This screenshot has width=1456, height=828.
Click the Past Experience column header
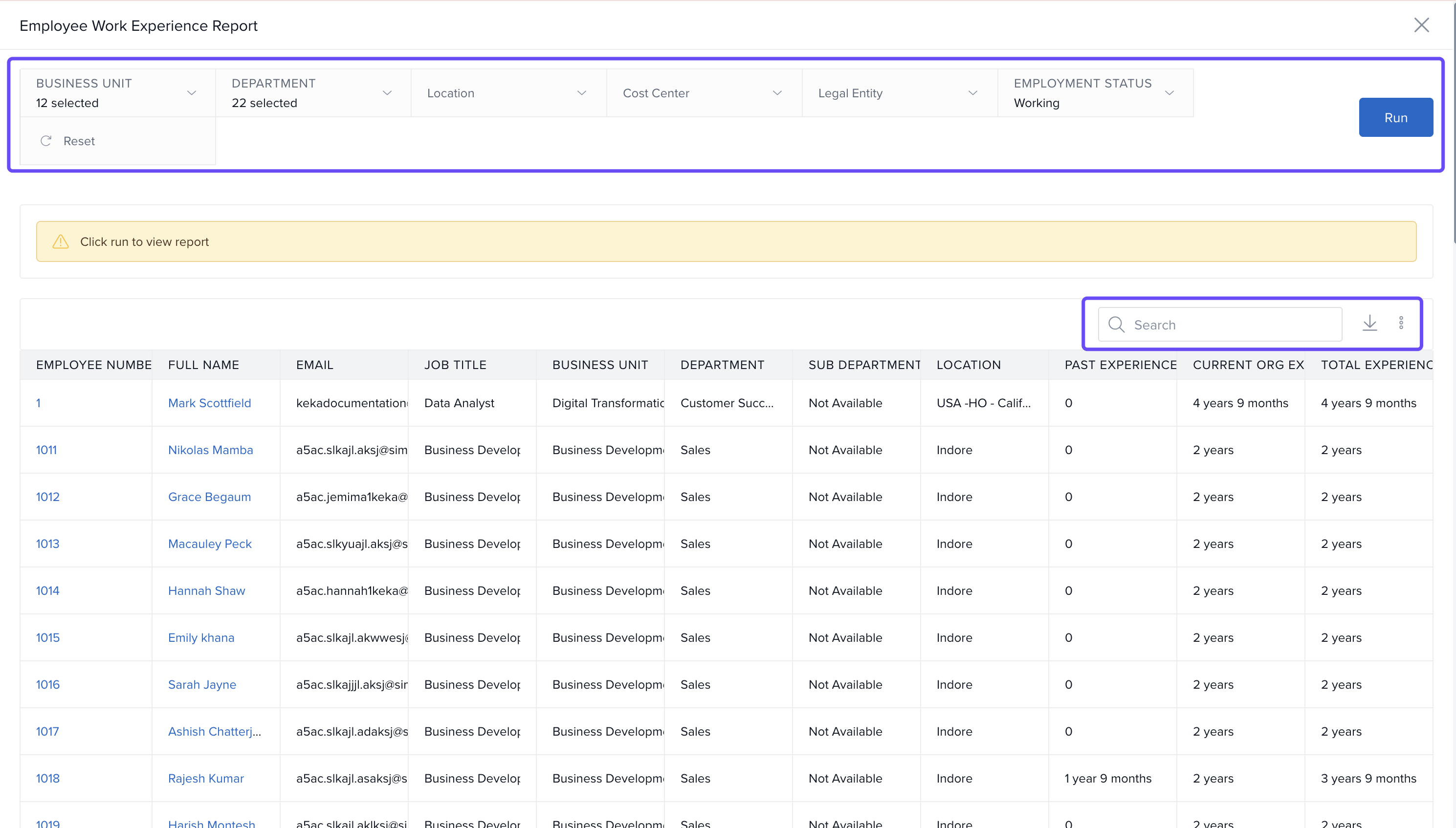pyautogui.click(x=1120, y=365)
